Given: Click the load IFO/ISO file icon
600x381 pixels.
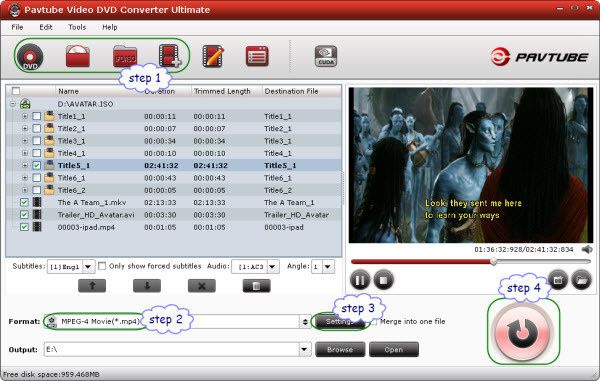Looking at the screenshot, I should 125,56.
